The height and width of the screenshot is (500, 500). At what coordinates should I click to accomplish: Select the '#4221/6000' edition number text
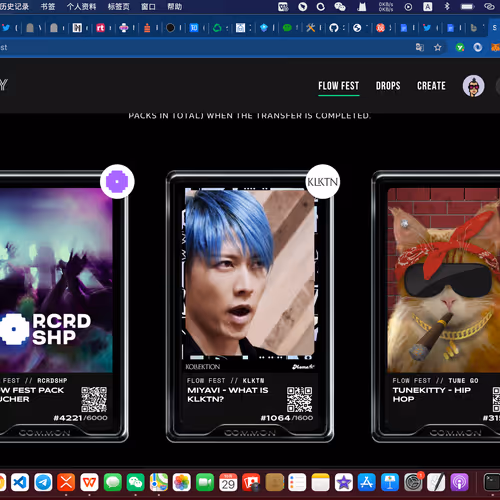tap(80, 418)
